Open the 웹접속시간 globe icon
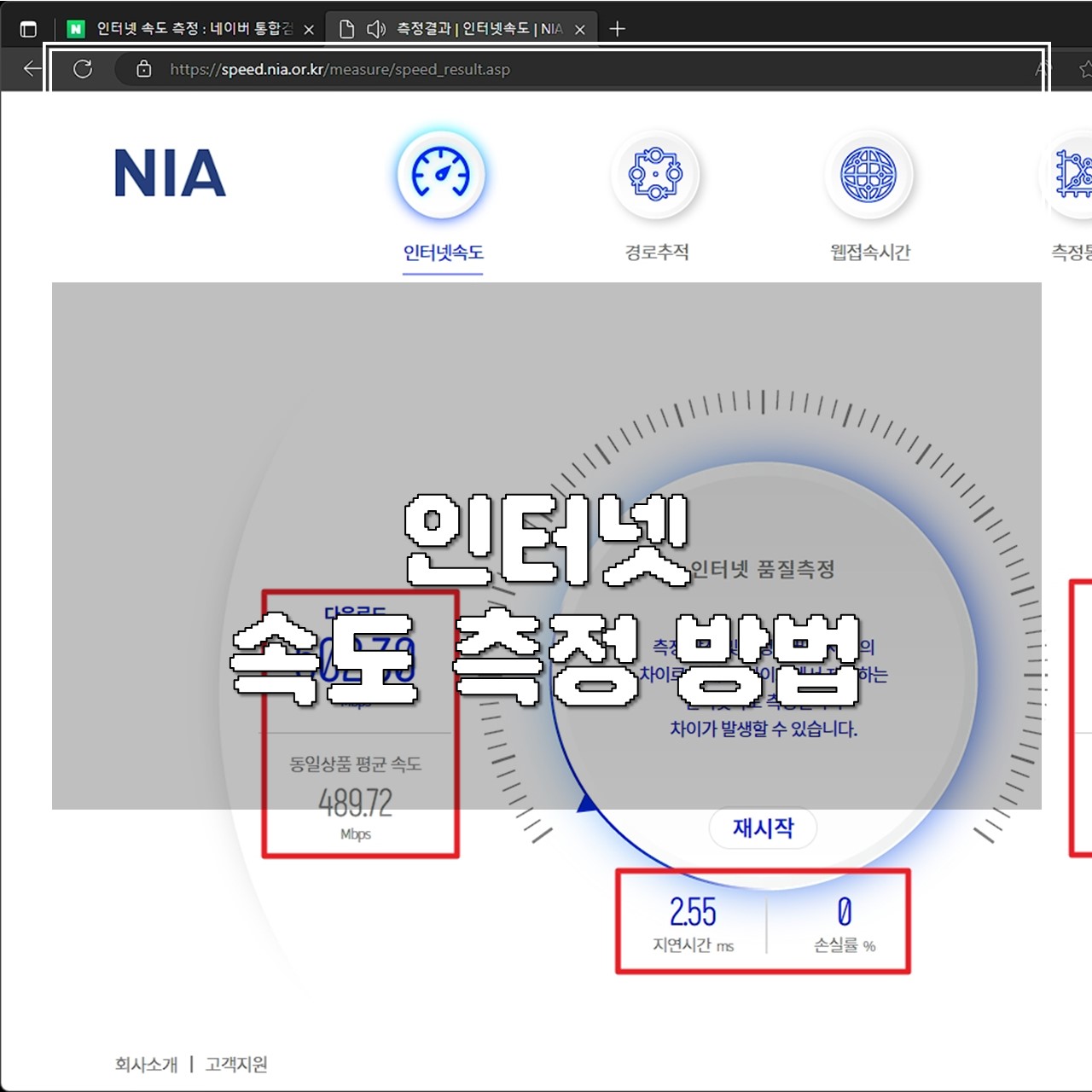The height and width of the screenshot is (1092, 1092). [868, 174]
